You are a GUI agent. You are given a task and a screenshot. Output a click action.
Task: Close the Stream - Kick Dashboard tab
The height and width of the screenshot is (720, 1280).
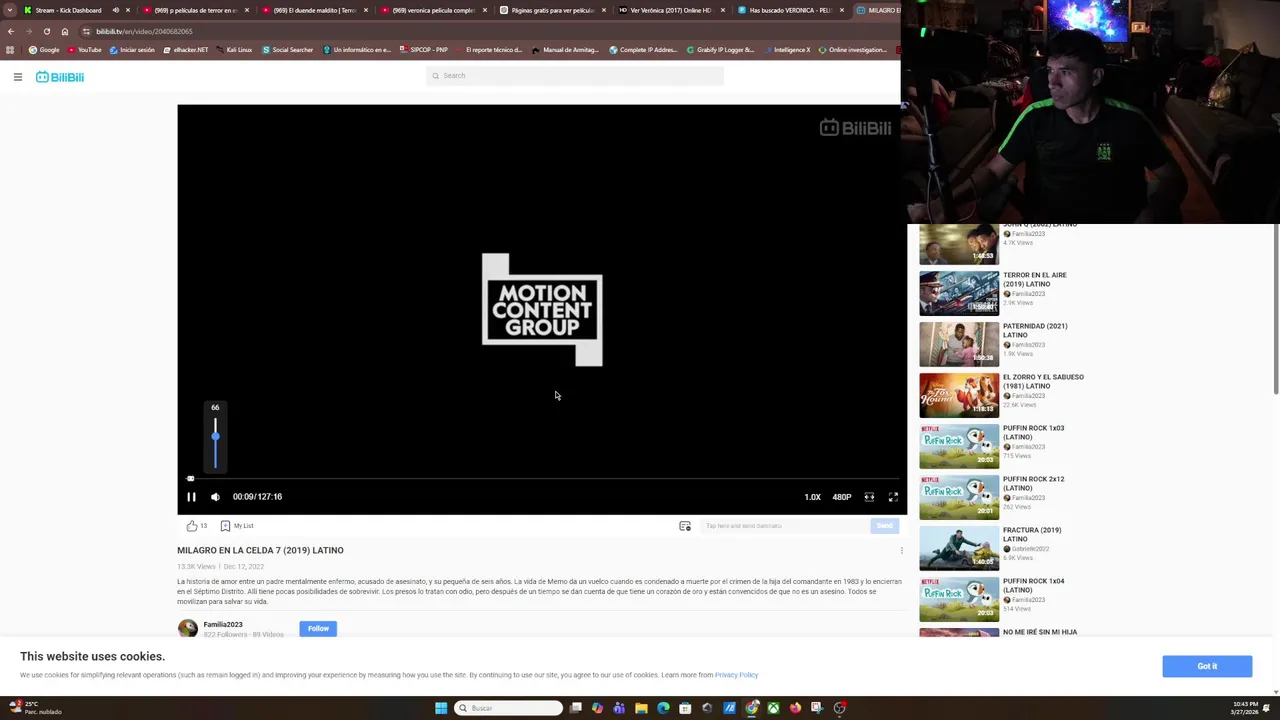click(x=128, y=10)
